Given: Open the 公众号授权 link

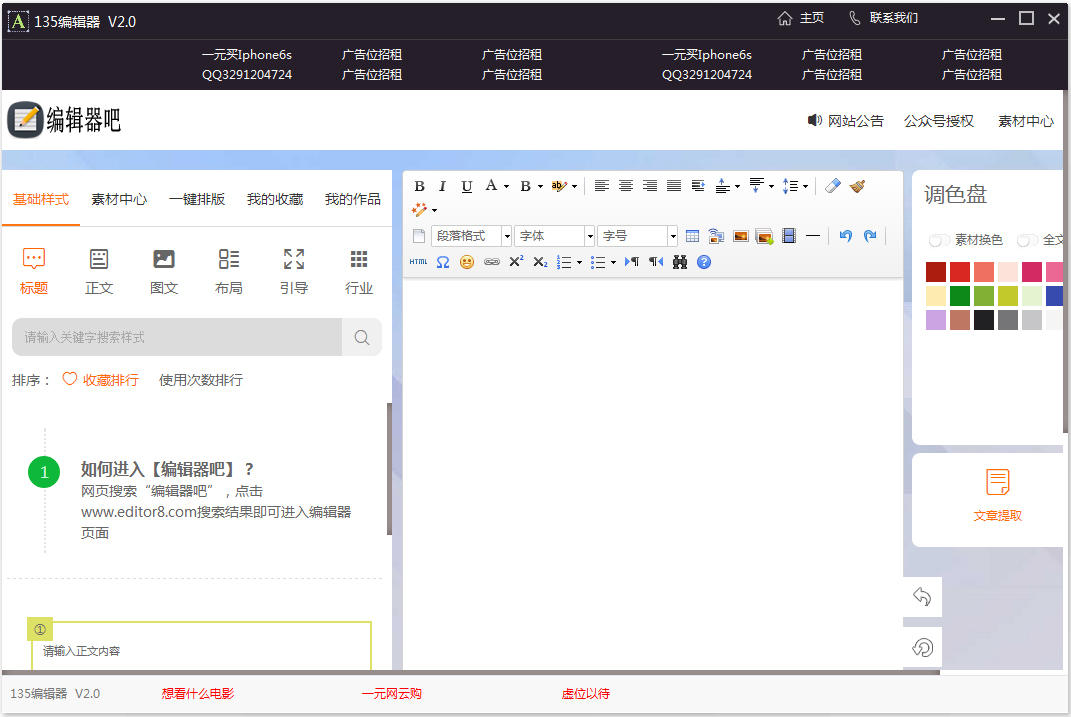Looking at the screenshot, I should (x=938, y=122).
